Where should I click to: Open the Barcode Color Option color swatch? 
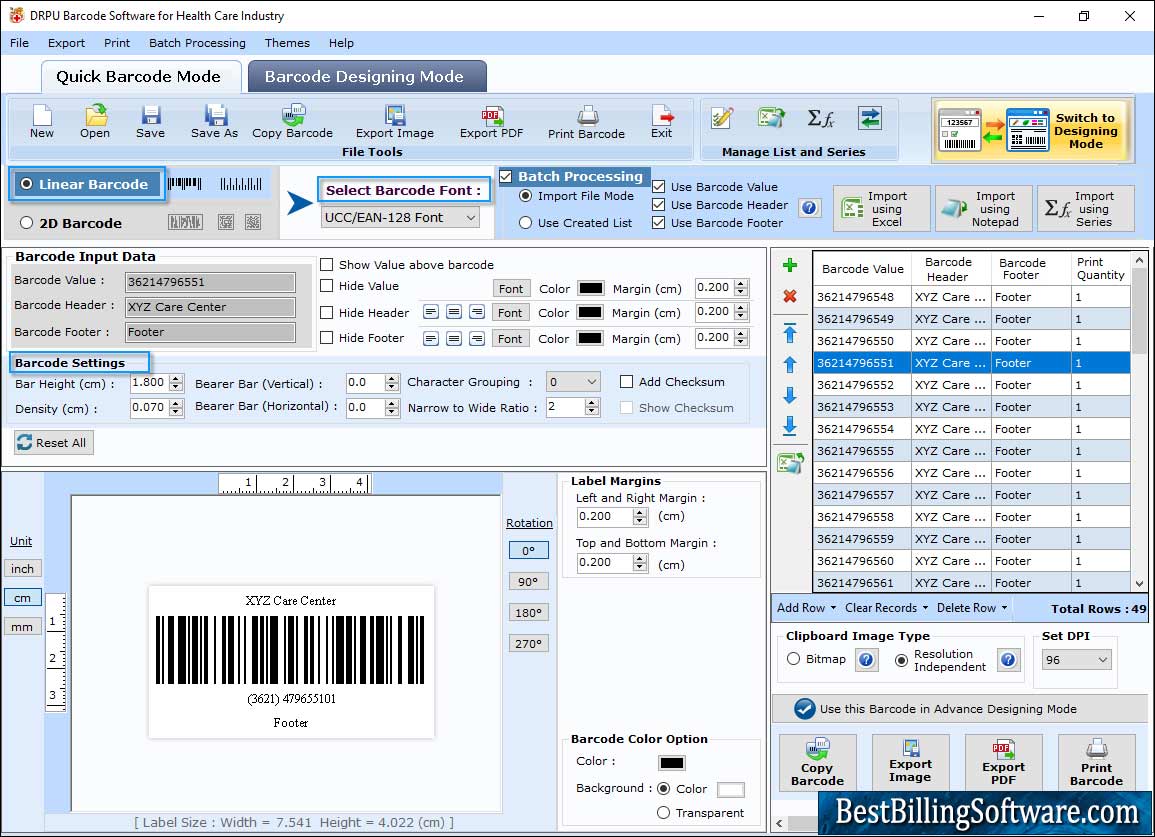click(x=672, y=763)
